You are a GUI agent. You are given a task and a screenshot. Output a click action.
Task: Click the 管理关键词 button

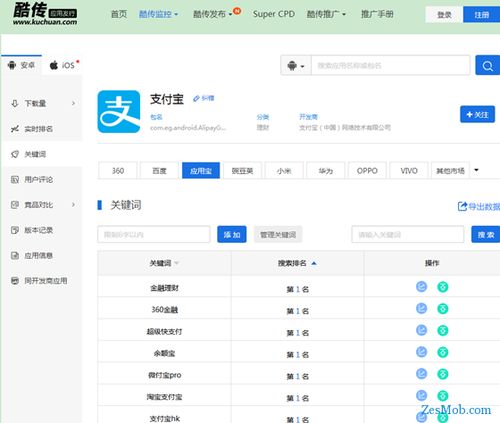(278, 234)
